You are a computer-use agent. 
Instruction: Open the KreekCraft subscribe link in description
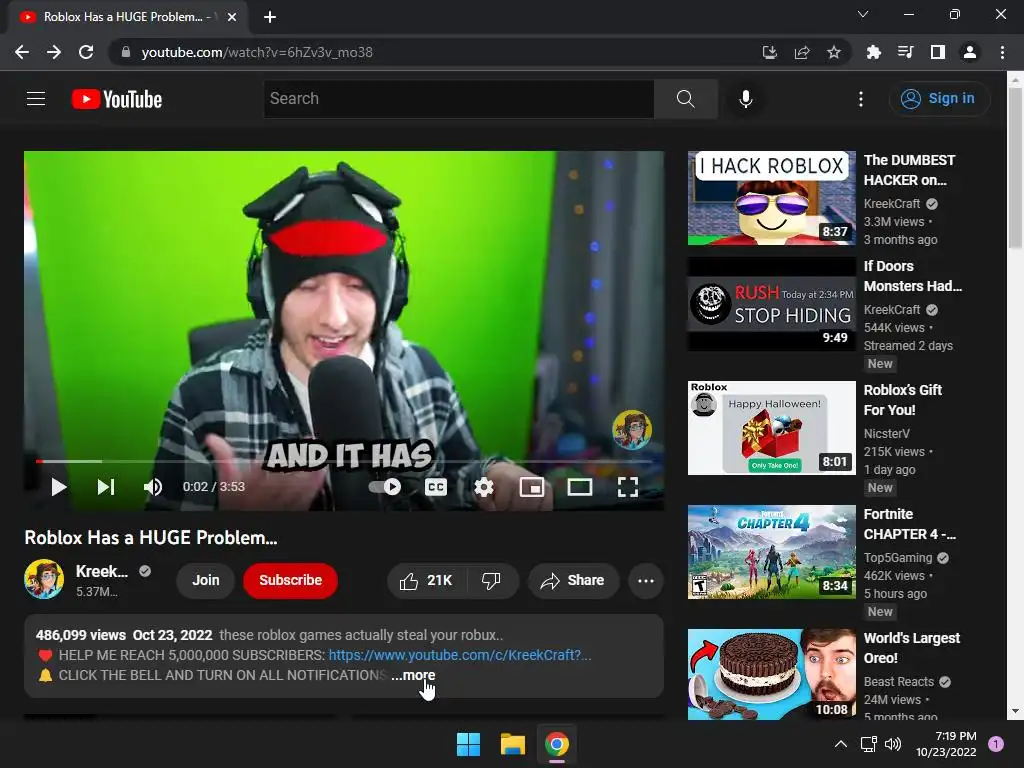pyautogui.click(x=460, y=655)
